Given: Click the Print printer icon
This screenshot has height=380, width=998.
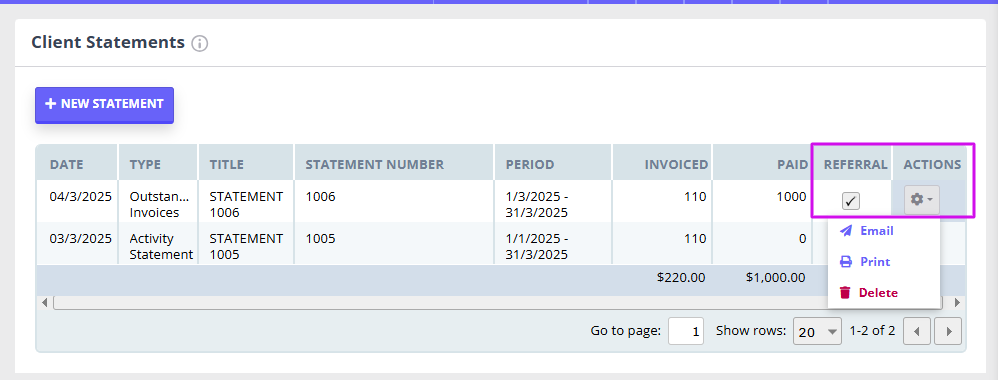Looking at the screenshot, I should tap(846, 262).
